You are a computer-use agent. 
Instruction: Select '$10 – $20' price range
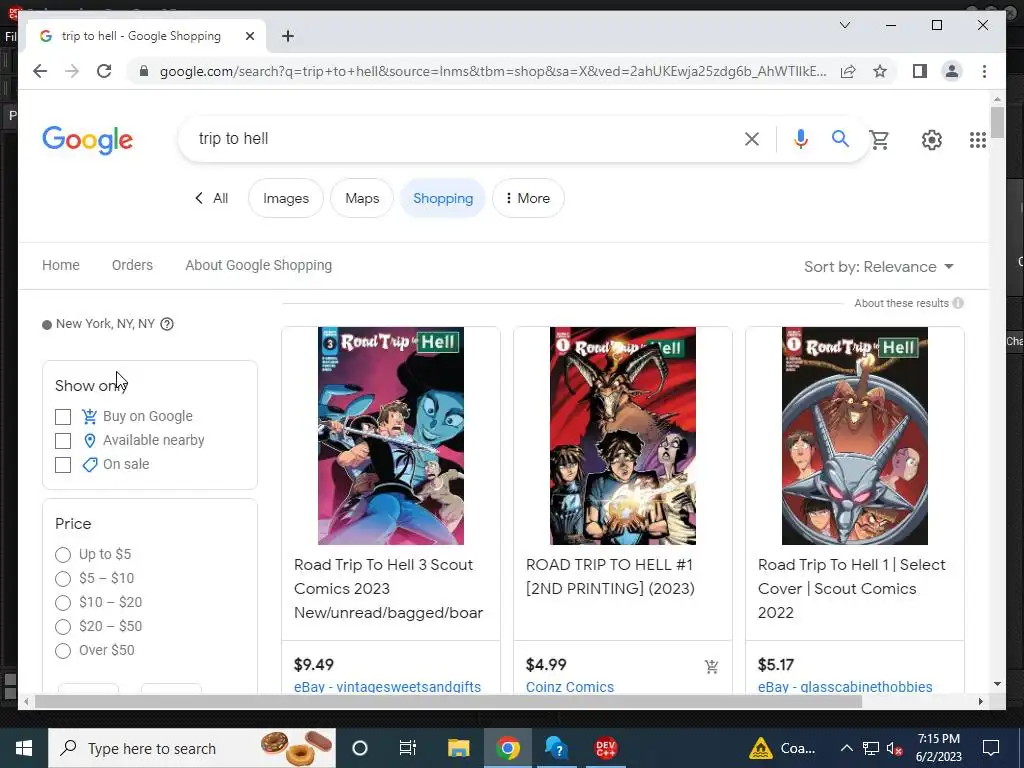click(63, 603)
